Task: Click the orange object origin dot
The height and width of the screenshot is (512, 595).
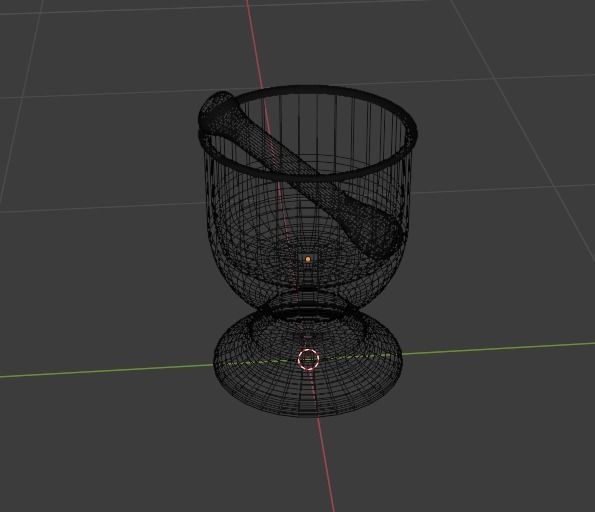Action: click(x=308, y=259)
